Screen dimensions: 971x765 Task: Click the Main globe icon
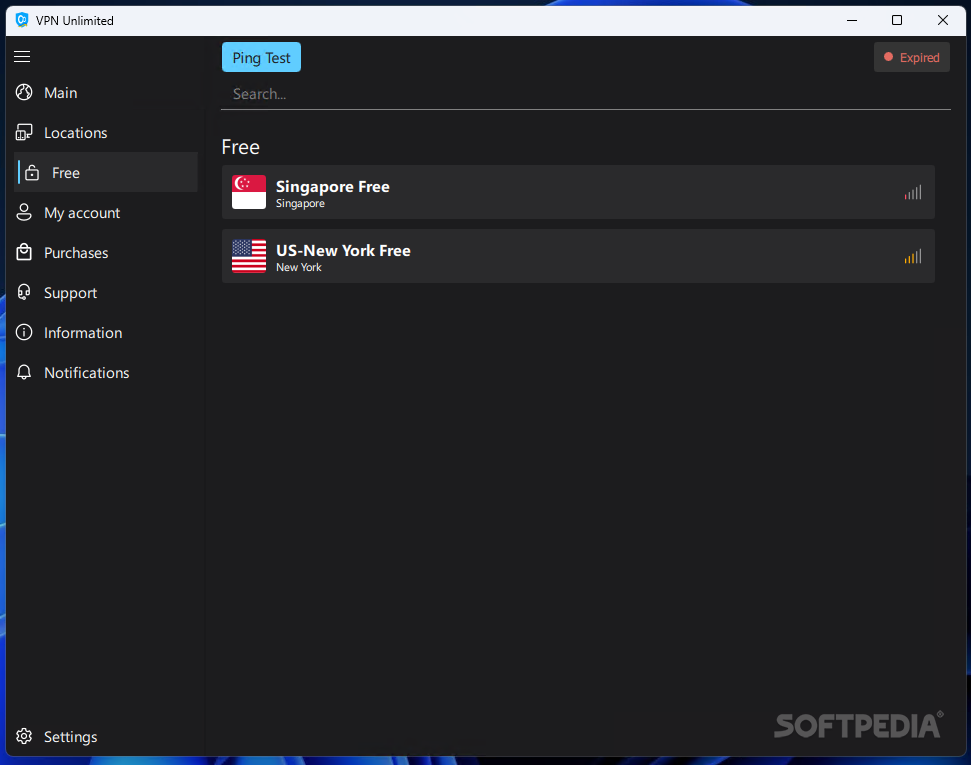click(24, 92)
